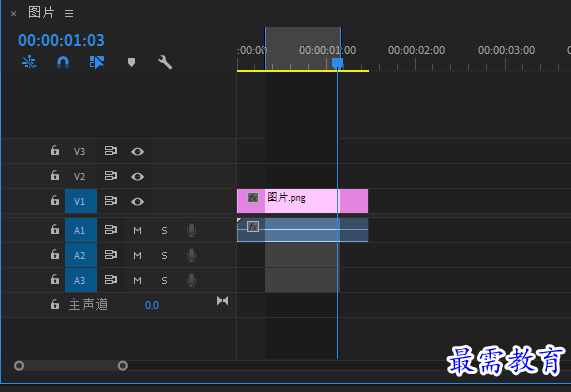Toggle lock on track A3
The width and height of the screenshot is (571, 392).
[55, 279]
